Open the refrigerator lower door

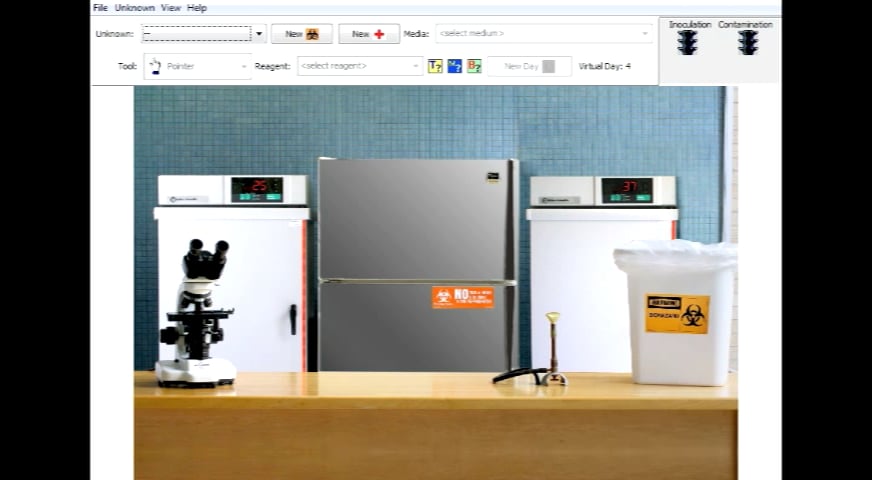416,327
